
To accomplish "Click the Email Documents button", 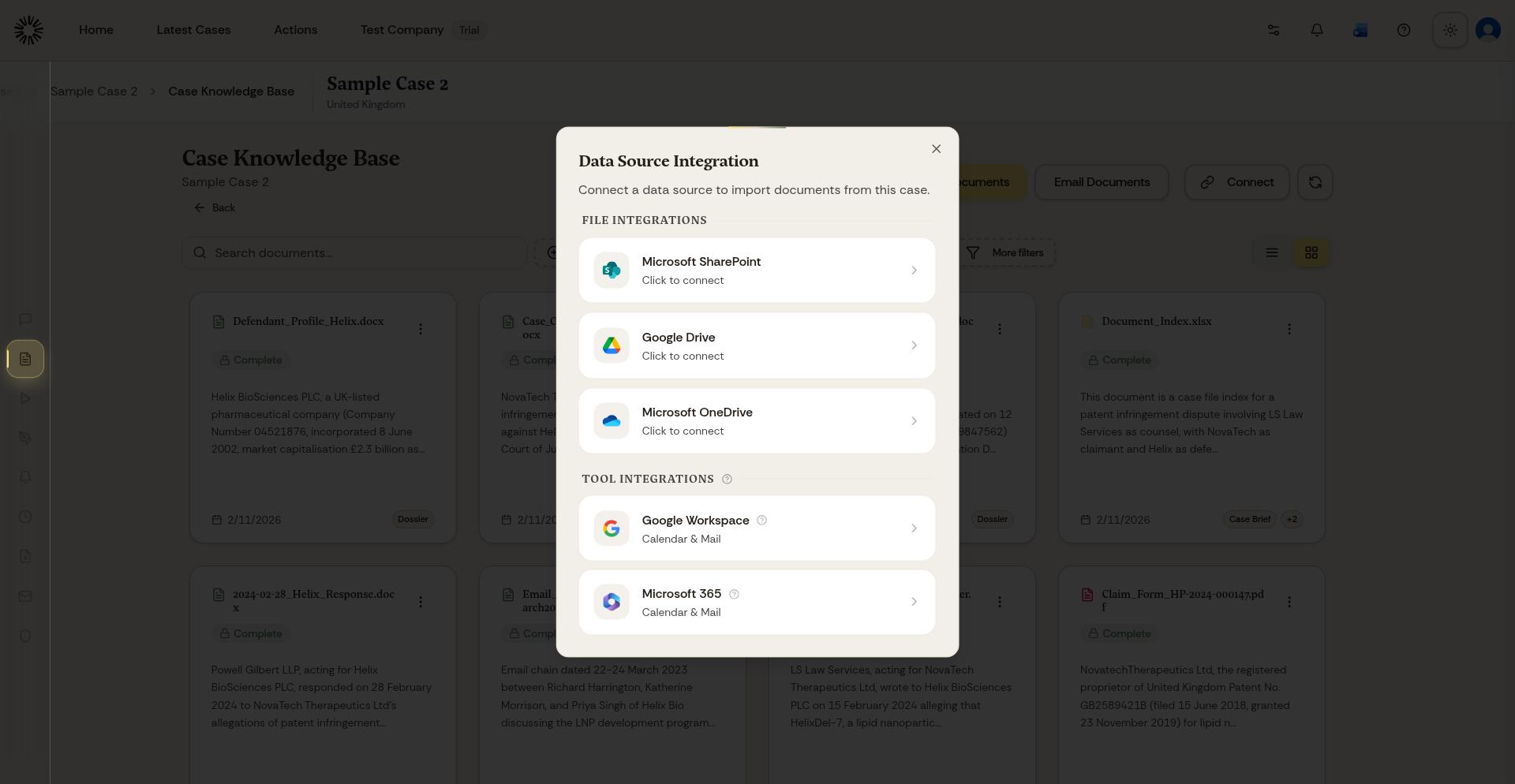I will tap(1102, 182).
